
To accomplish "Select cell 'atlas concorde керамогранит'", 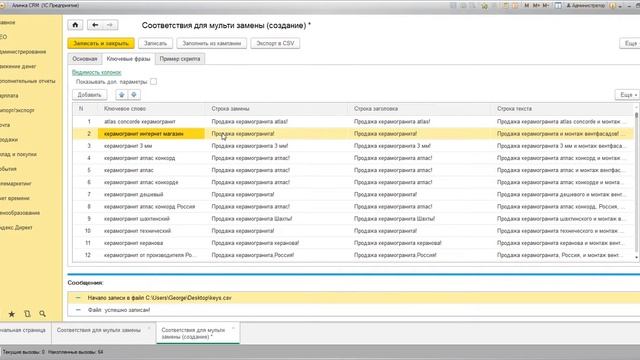I will [151, 122].
